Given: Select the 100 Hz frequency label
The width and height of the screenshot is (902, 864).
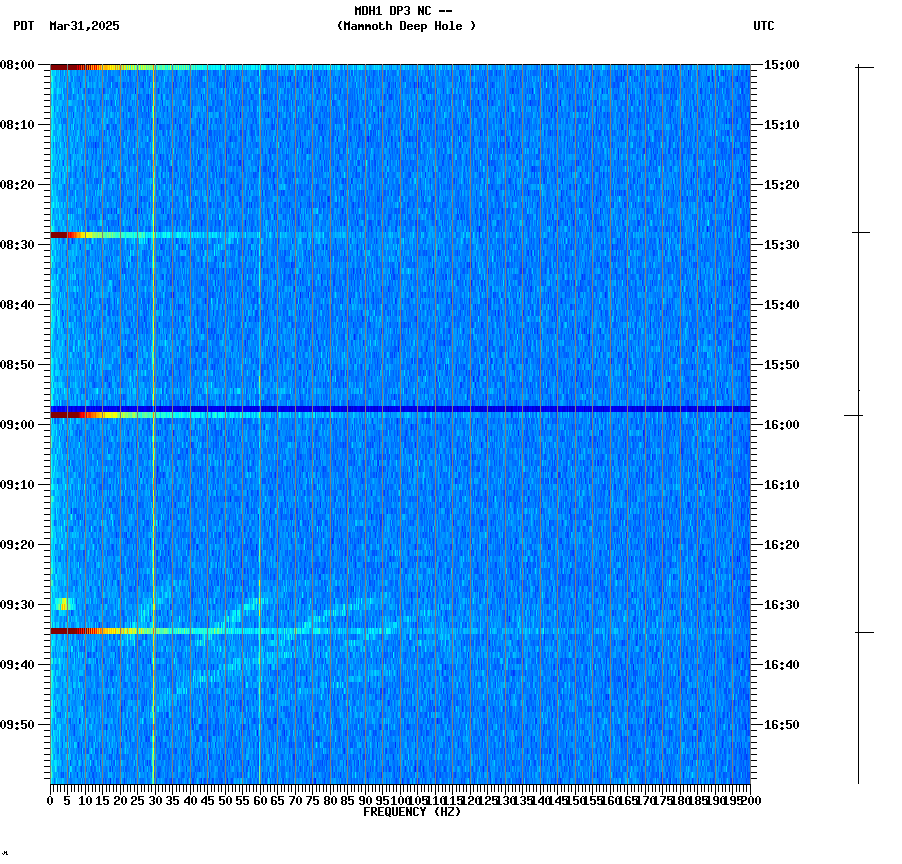Looking at the screenshot, I should 399,801.
